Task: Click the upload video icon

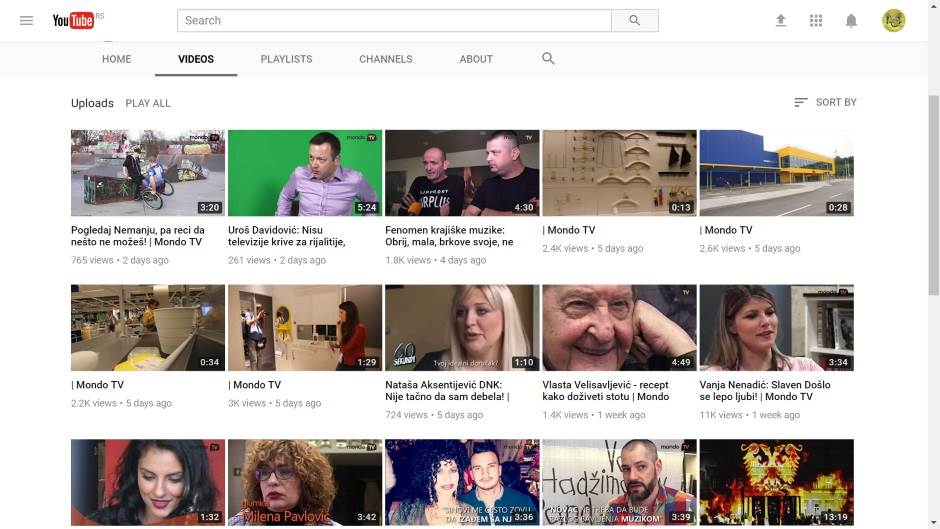Action: click(781, 21)
